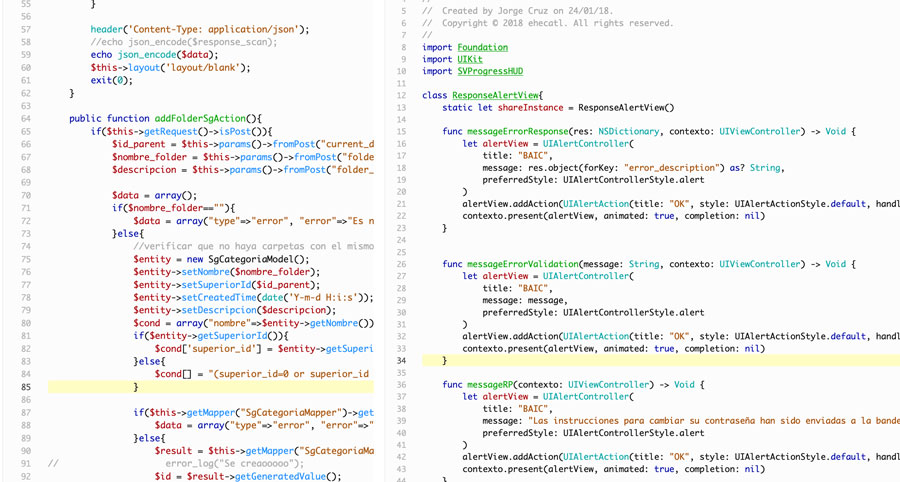The height and width of the screenshot is (482, 900).
Task: Click 'messageRP' function name
Action: (490, 385)
